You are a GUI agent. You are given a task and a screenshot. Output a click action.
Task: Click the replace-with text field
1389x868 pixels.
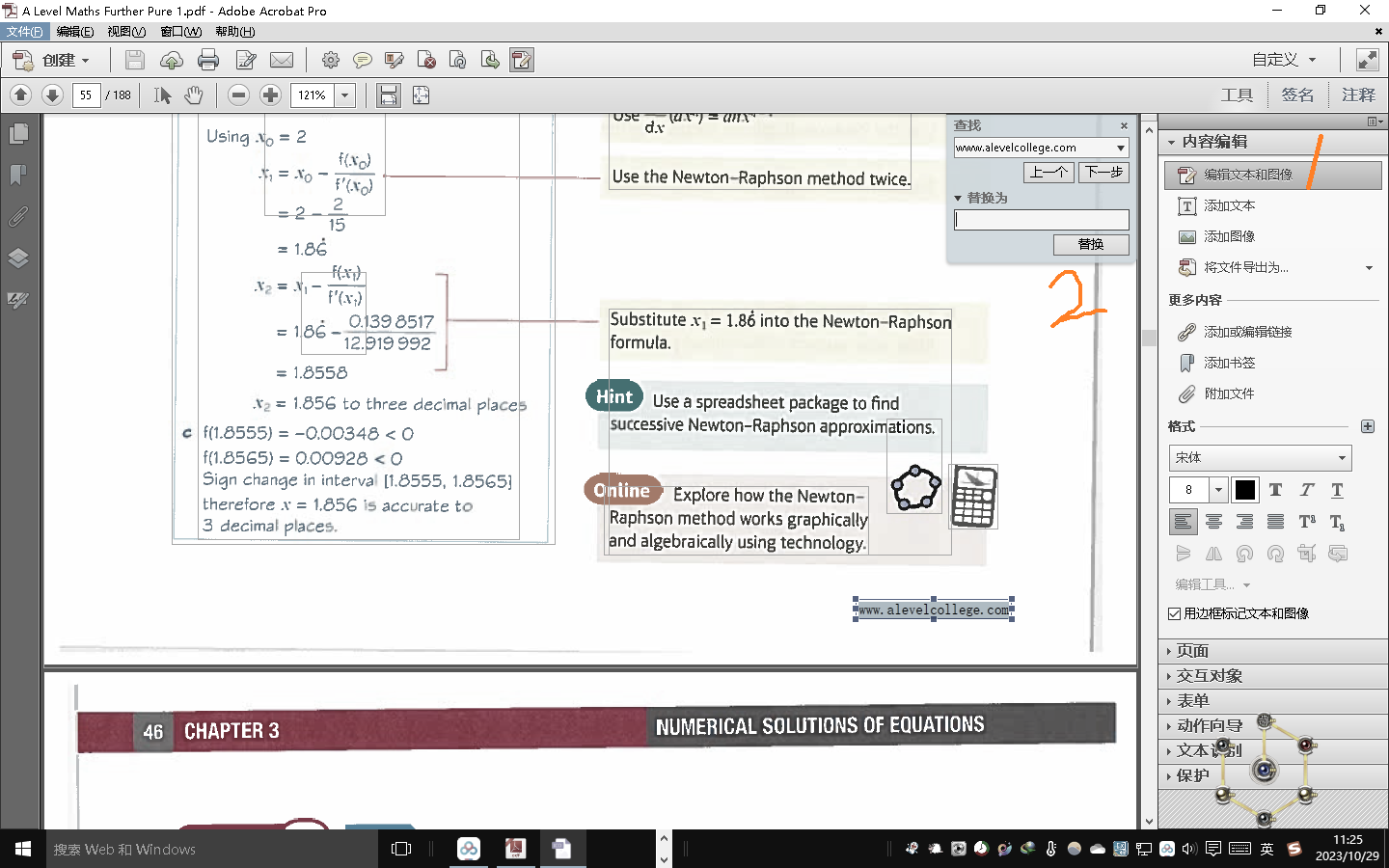click(1041, 220)
